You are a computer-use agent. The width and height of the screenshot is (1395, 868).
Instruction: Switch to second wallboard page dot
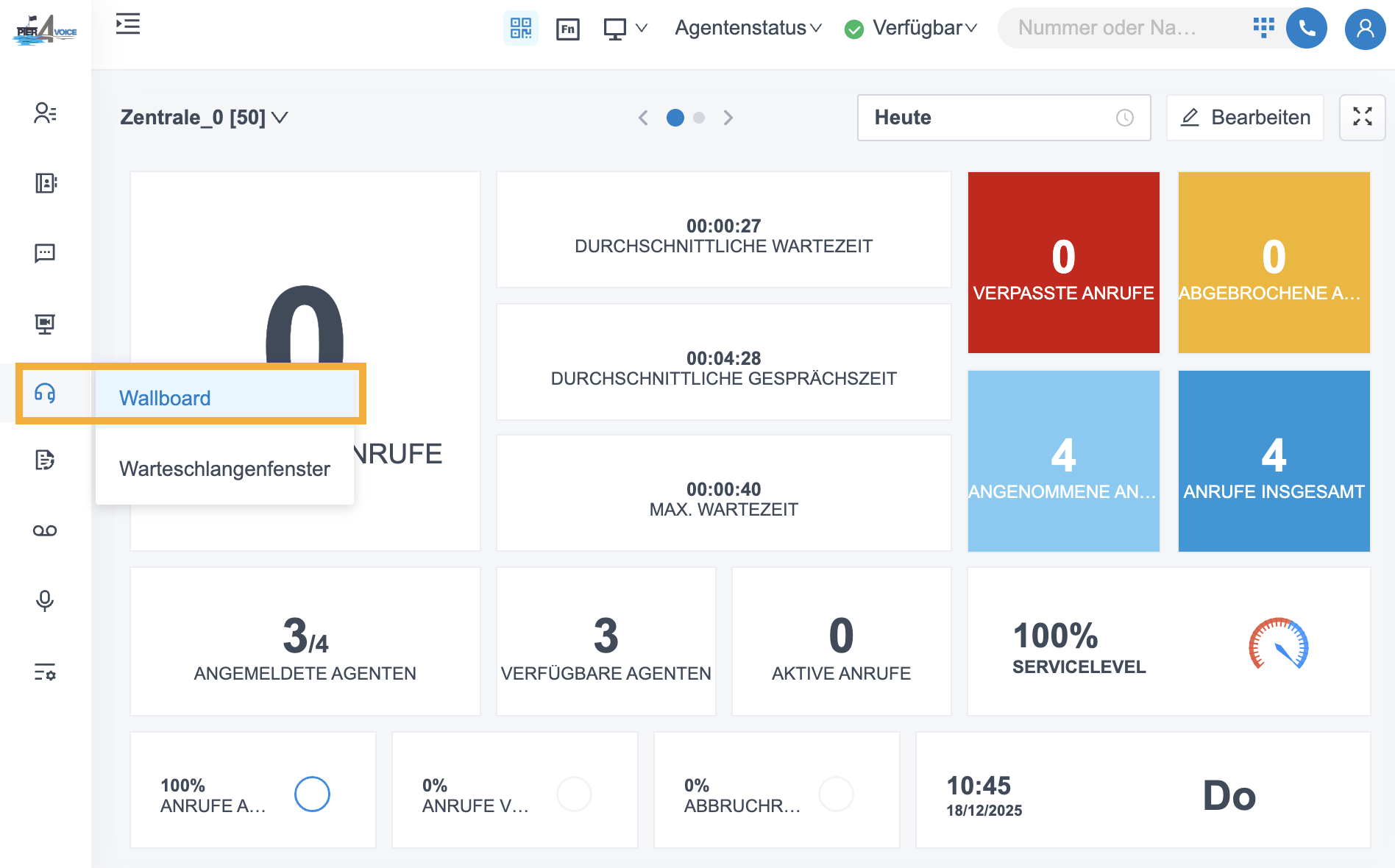click(x=699, y=118)
